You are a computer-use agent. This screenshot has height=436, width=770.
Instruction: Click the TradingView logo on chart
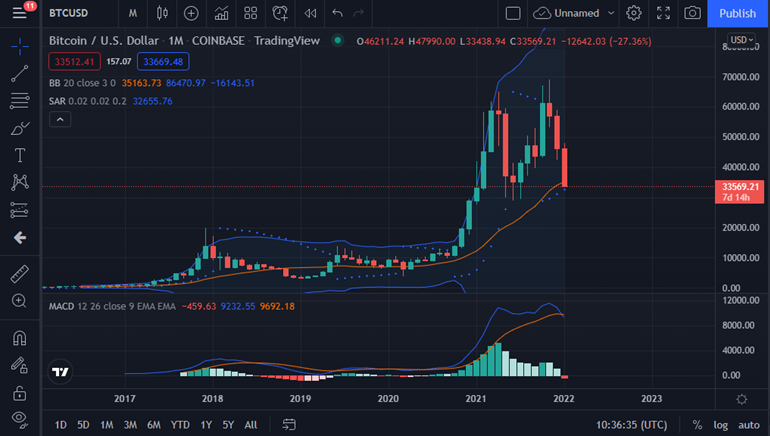(60, 372)
